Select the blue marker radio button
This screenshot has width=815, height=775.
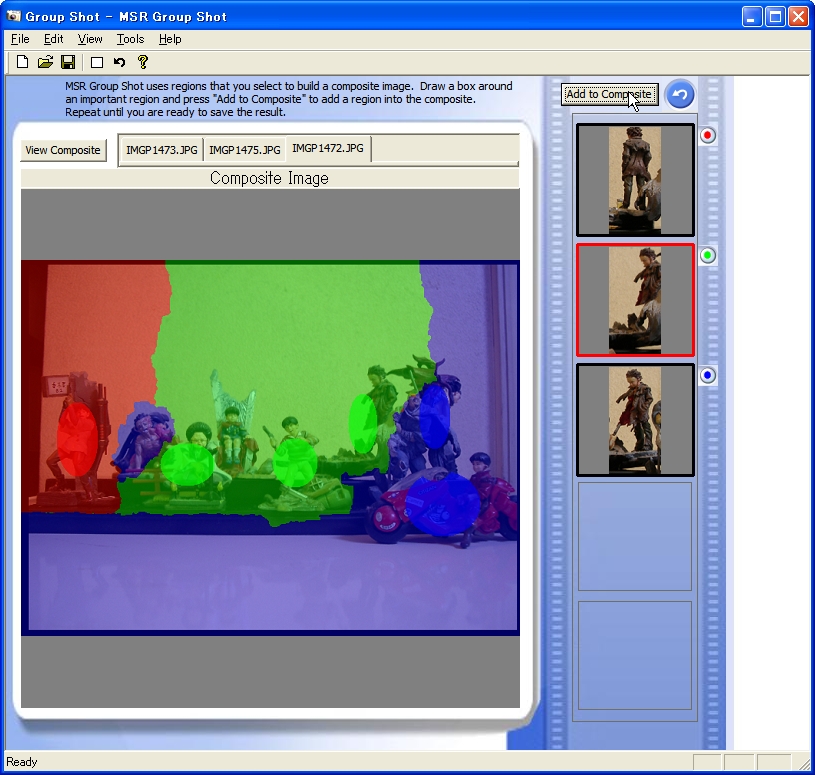(707, 375)
